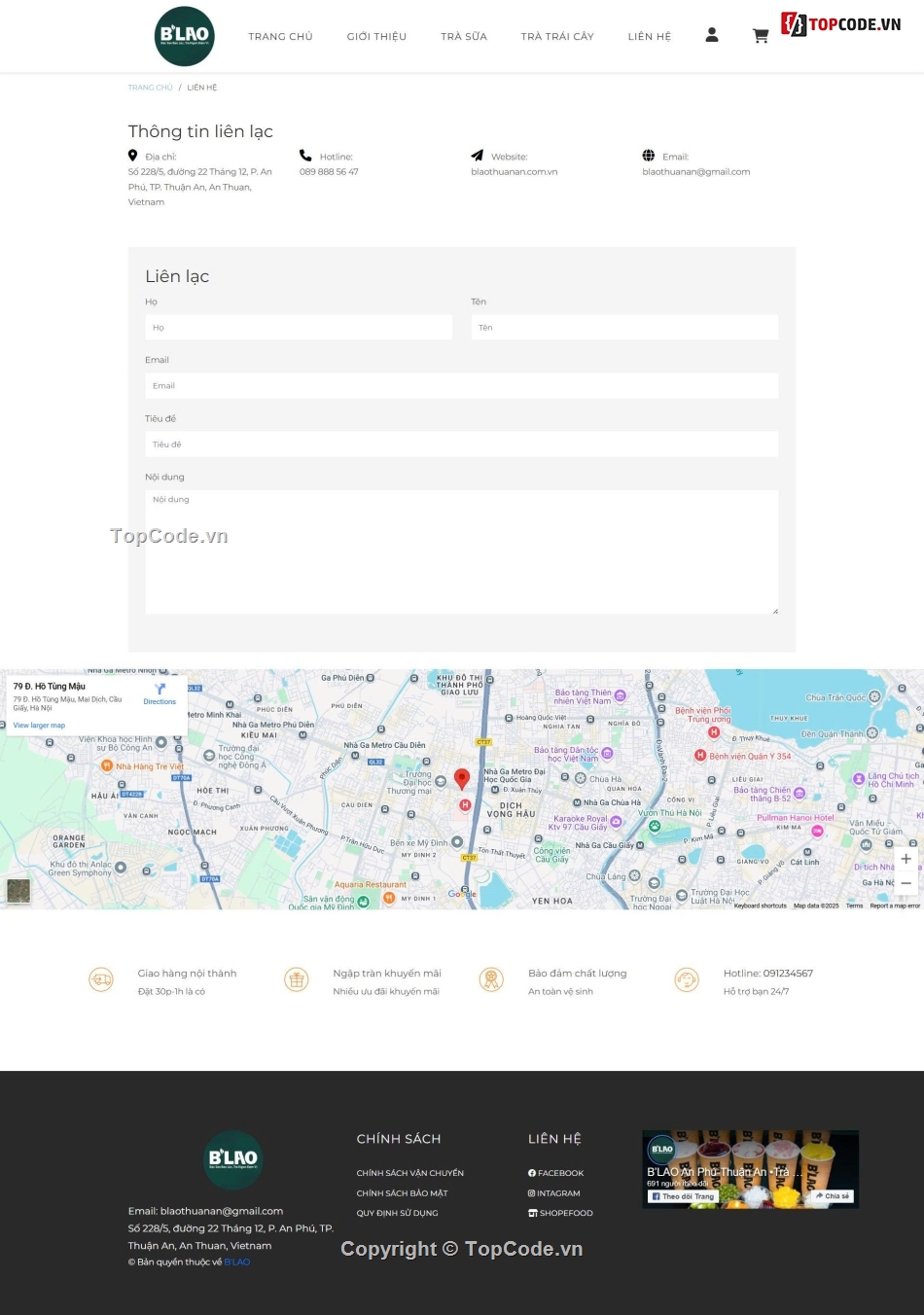
Task: Open GIỚI THIỆU menu item
Action: pos(376,37)
